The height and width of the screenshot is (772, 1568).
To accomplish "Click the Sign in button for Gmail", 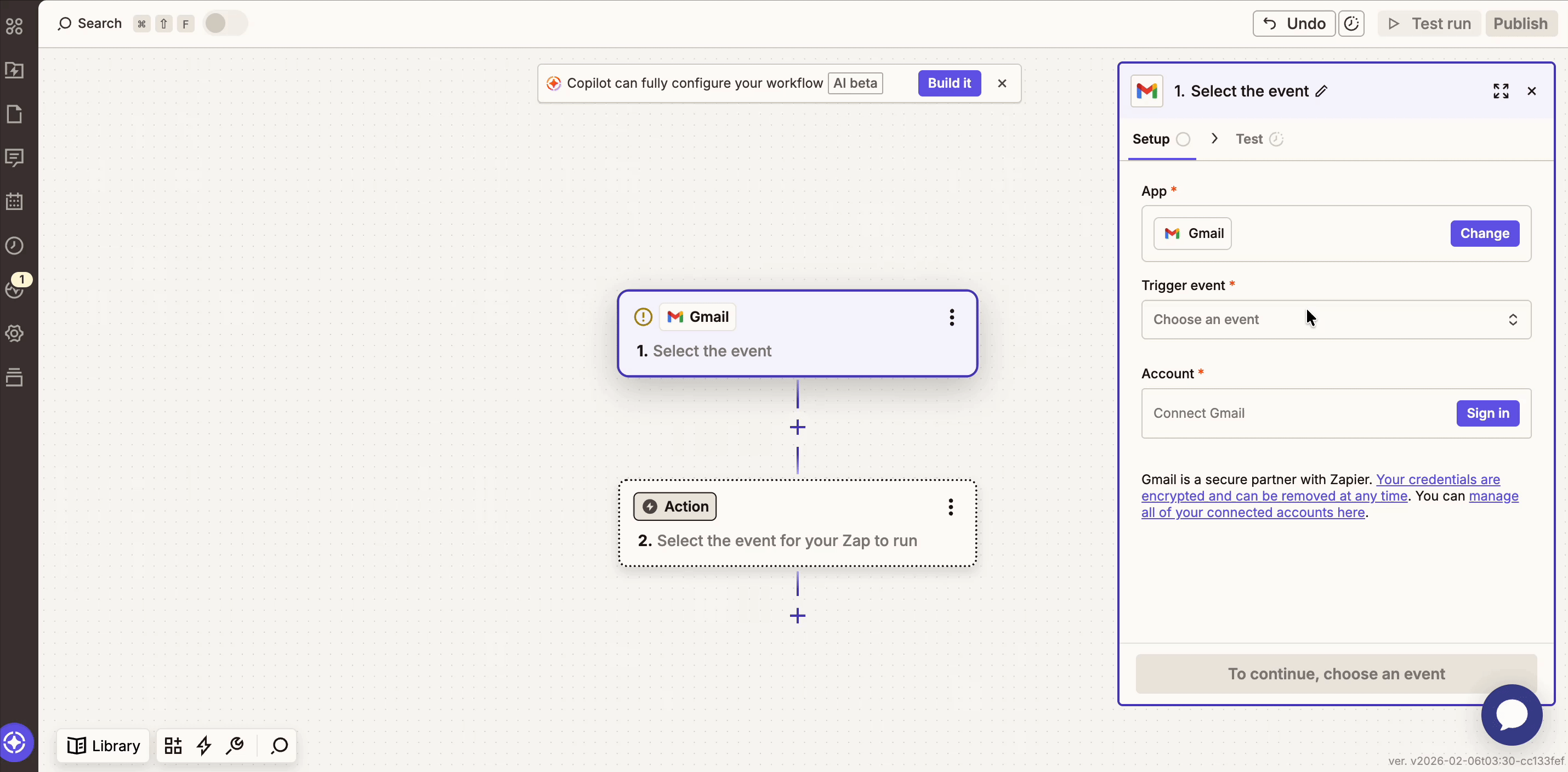I will [x=1487, y=413].
